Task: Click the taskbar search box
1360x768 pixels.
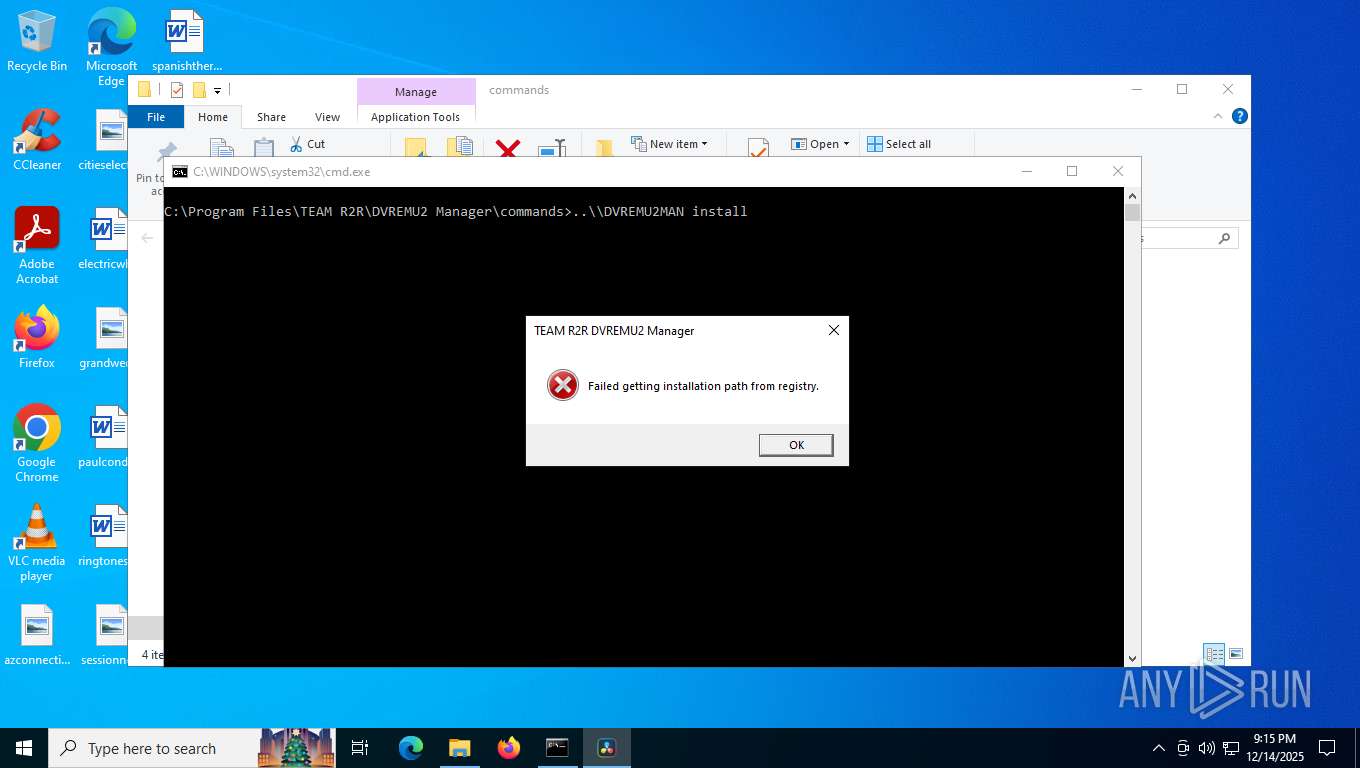Action: pyautogui.click(x=192, y=748)
